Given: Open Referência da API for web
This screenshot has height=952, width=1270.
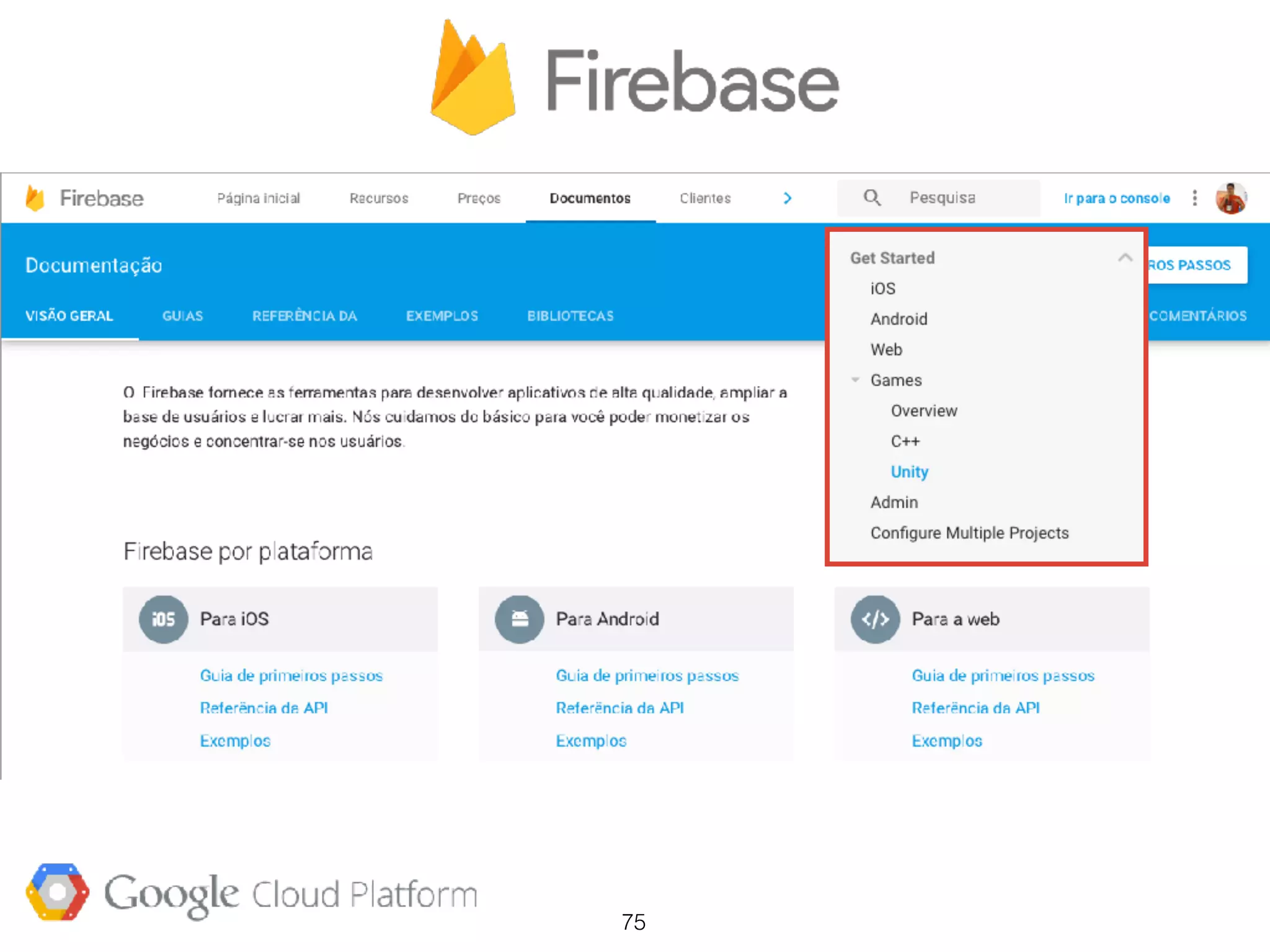Looking at the screenshot, I should click(975, 708).
